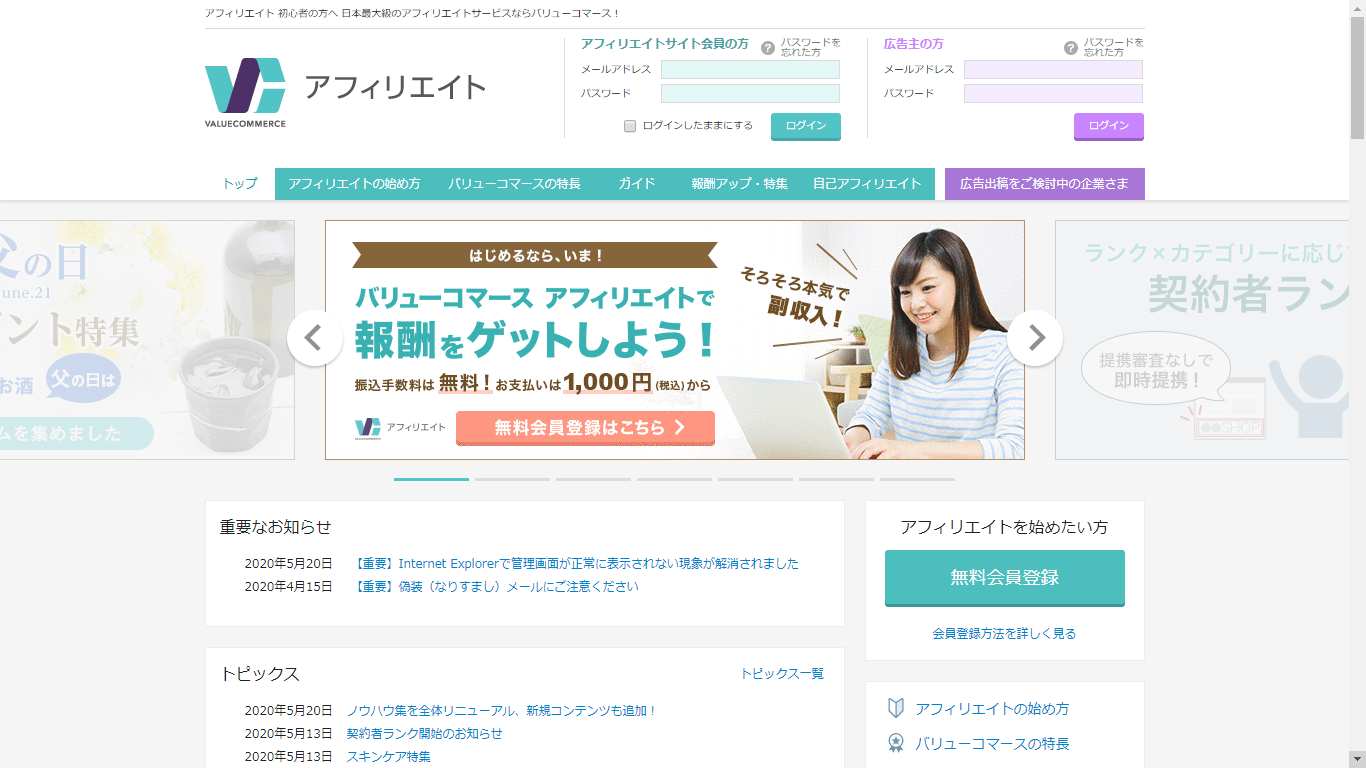Click the 無料会員登録はこちら banner button

tap(585, 428)
